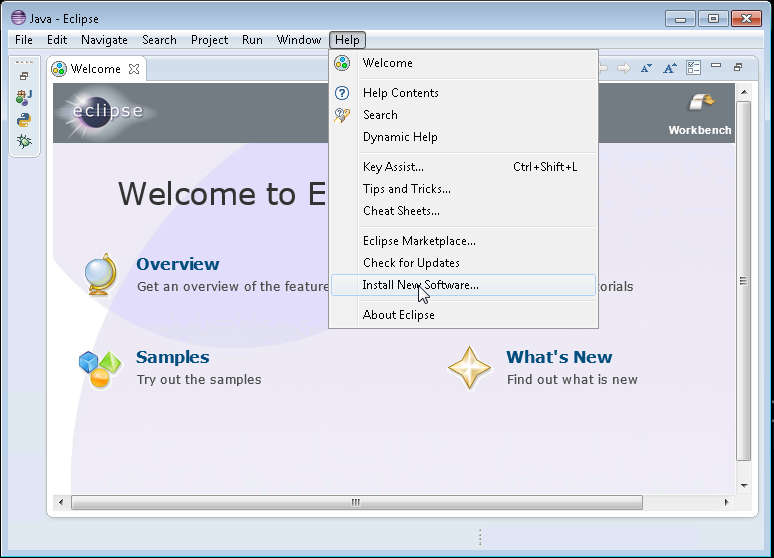Click the customize page icon
The image size is (774, 558).
(694, 68)
